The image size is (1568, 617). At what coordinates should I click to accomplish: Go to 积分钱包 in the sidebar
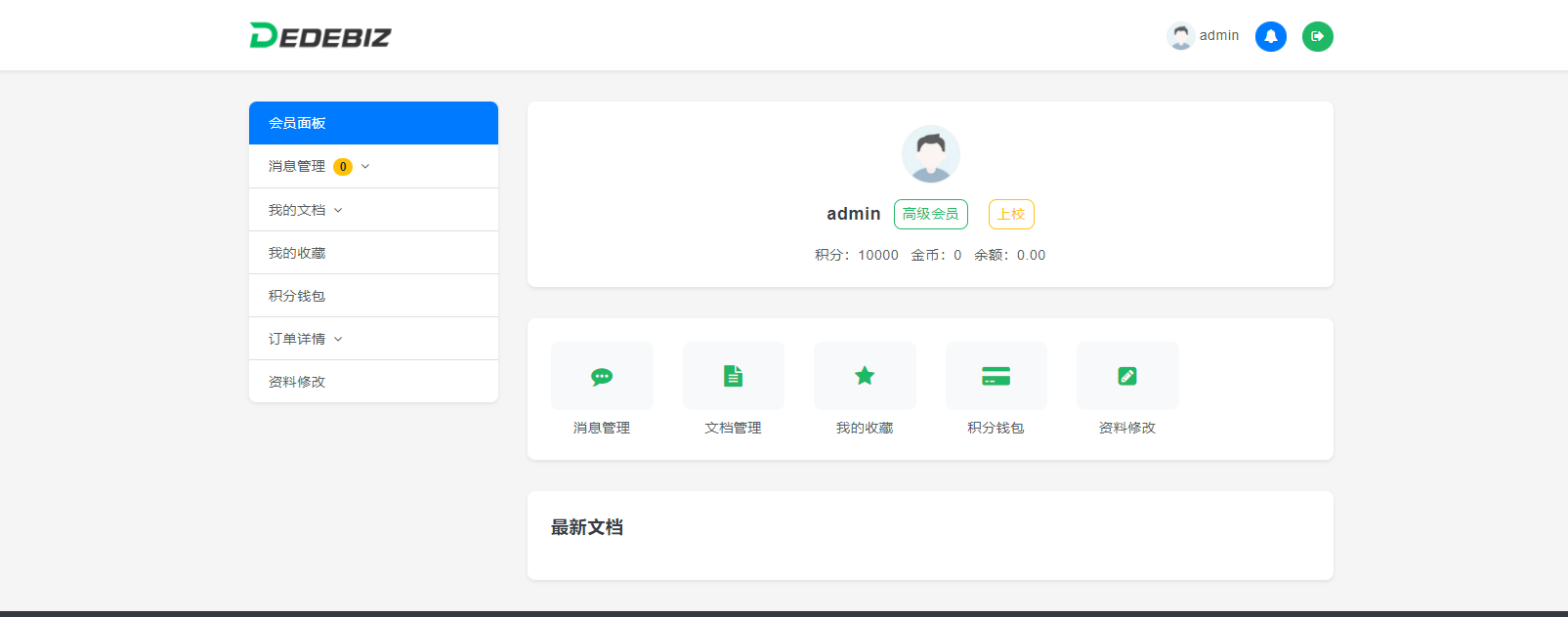tap(297, 296)
